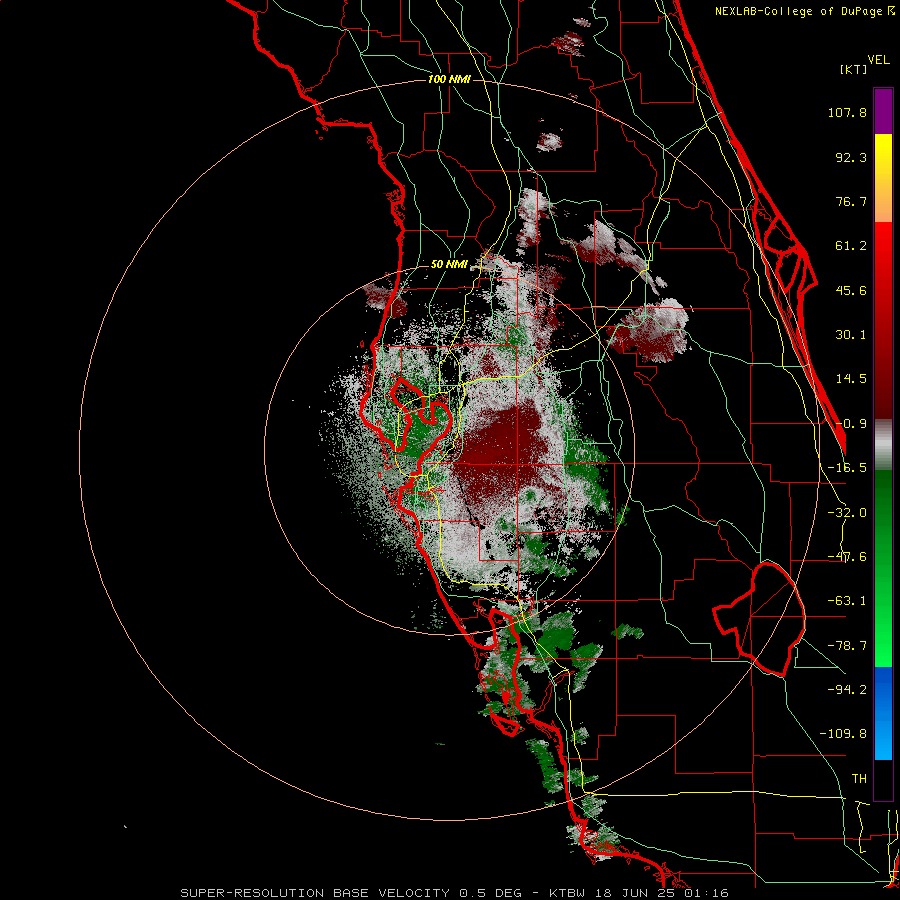This screenshot has height=900, width=900.
Task: Click the yellow-orange segment of the color bar
Action: click(883, 178)
